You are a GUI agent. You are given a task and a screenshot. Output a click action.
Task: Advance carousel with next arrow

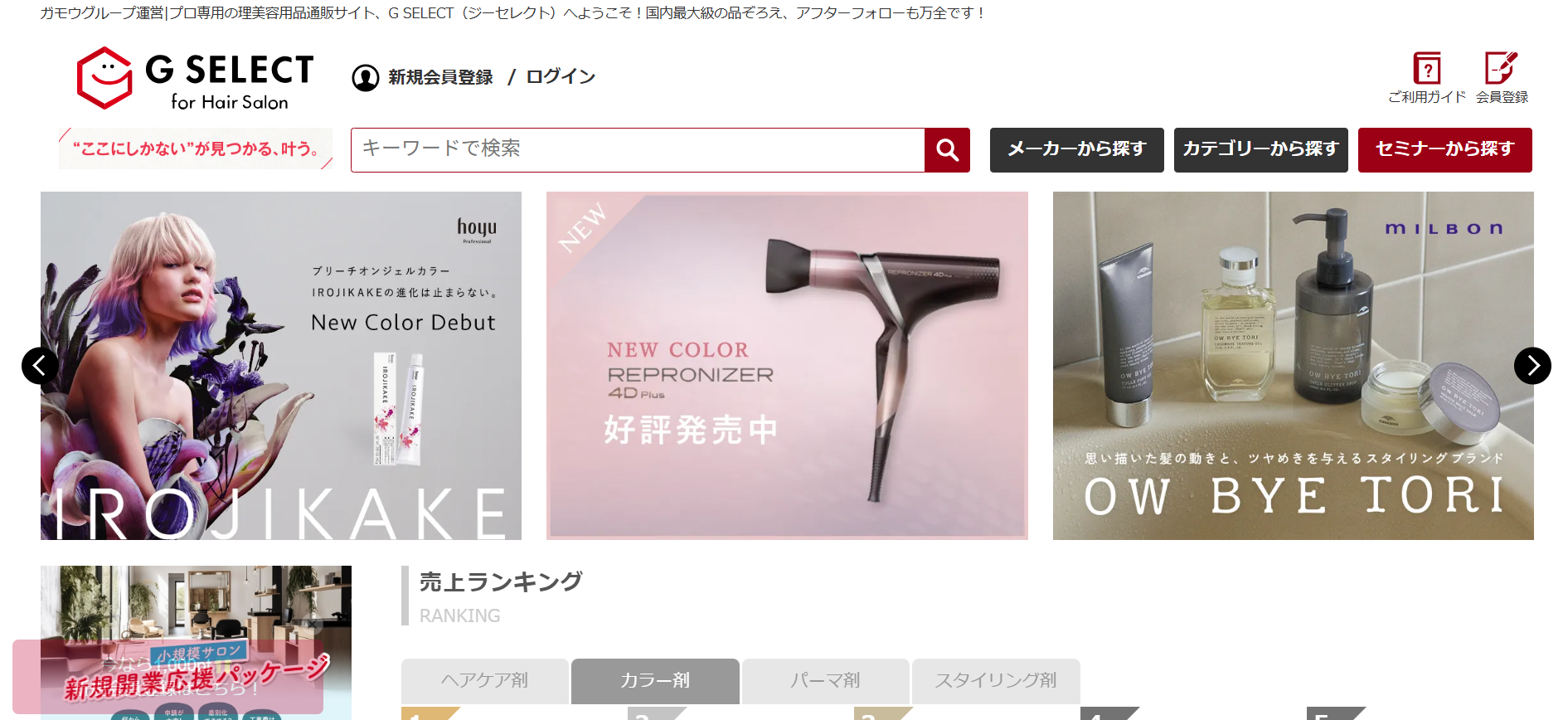(1532, 366)
